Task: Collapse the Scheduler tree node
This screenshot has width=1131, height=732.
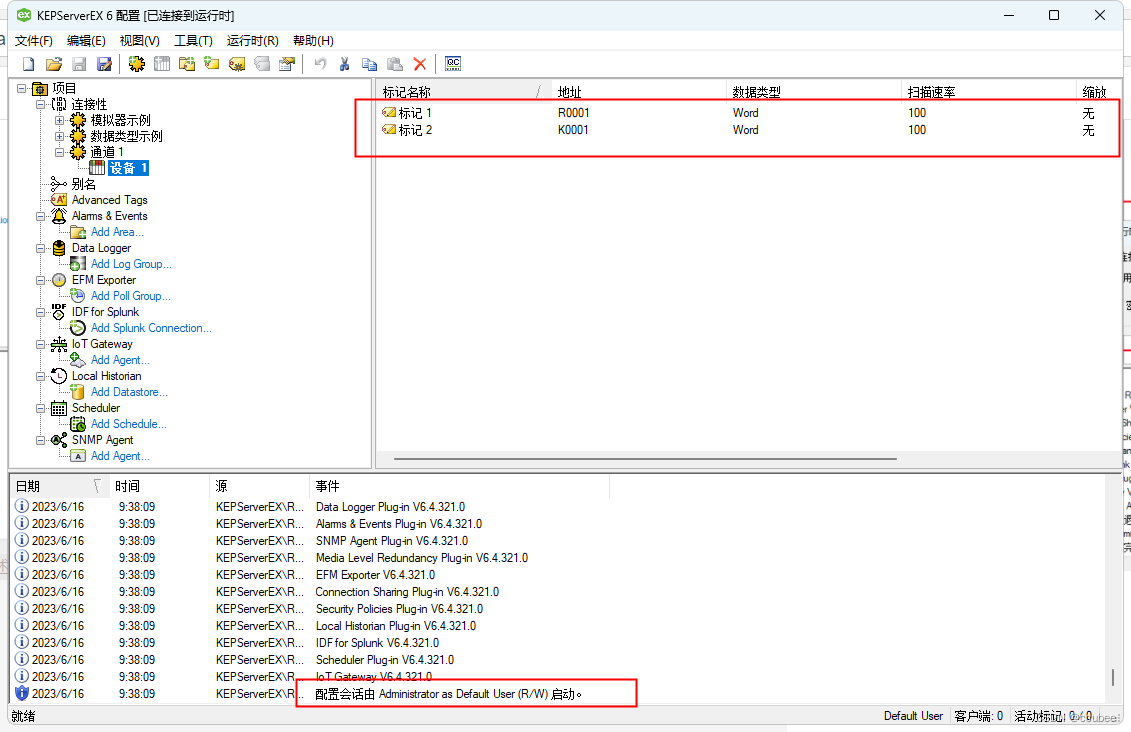Action: tap(40, 408)
